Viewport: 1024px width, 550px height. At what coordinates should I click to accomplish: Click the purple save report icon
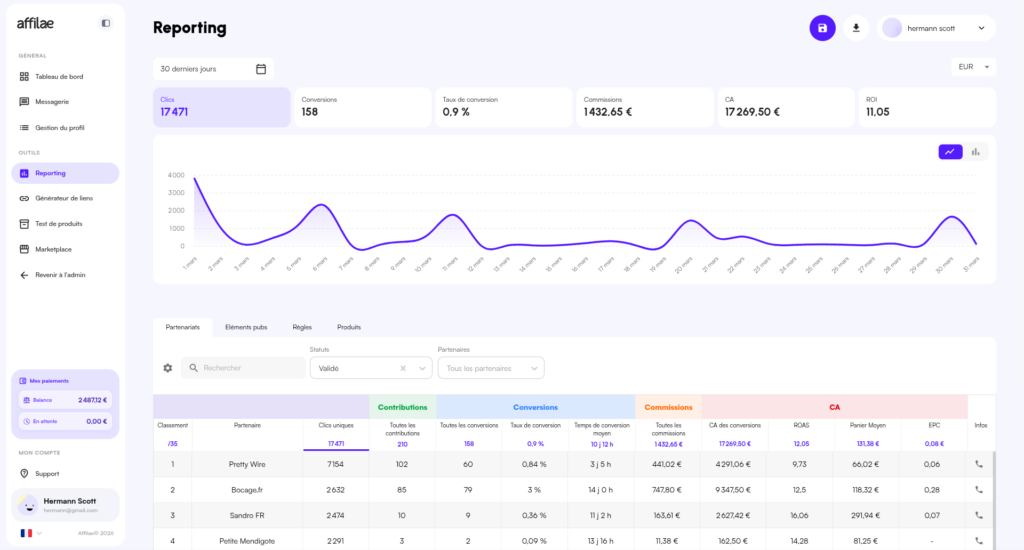(822, 28)
